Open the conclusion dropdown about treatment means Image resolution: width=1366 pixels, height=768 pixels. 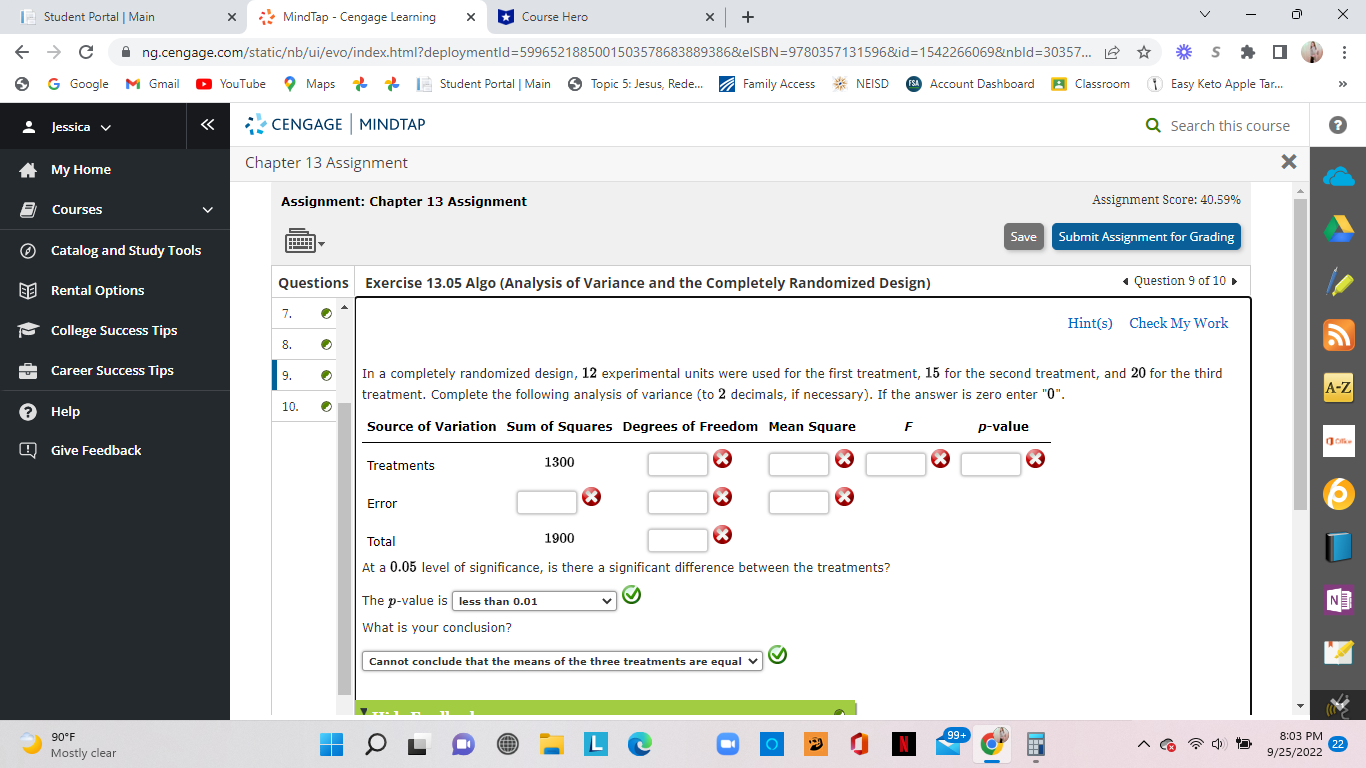point(561,661)
